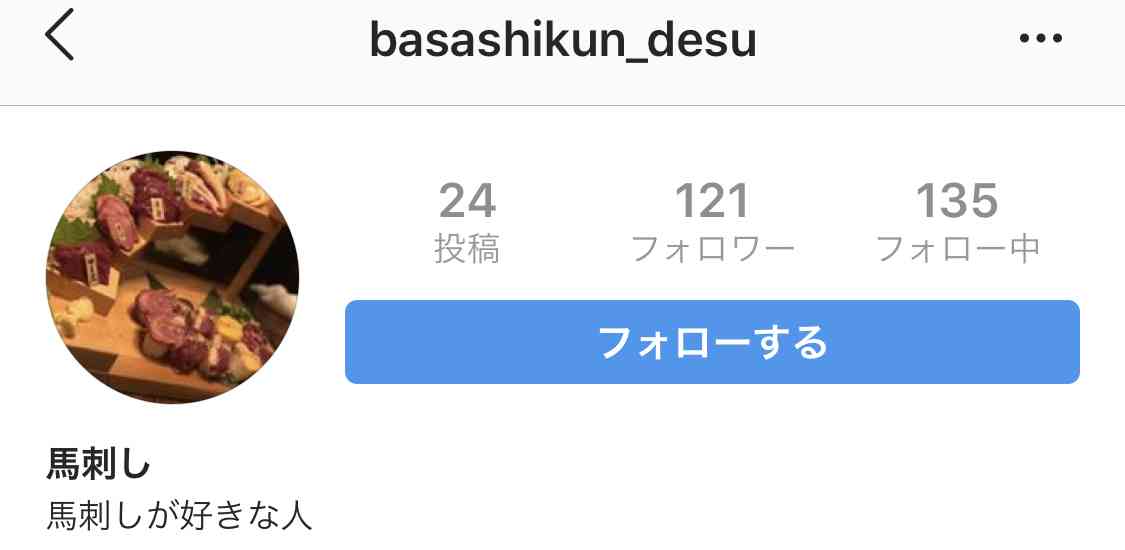Viewport: 1125px width, 550px height.
Task: Tap the 投稿 posts label
Action: (467, 249)
